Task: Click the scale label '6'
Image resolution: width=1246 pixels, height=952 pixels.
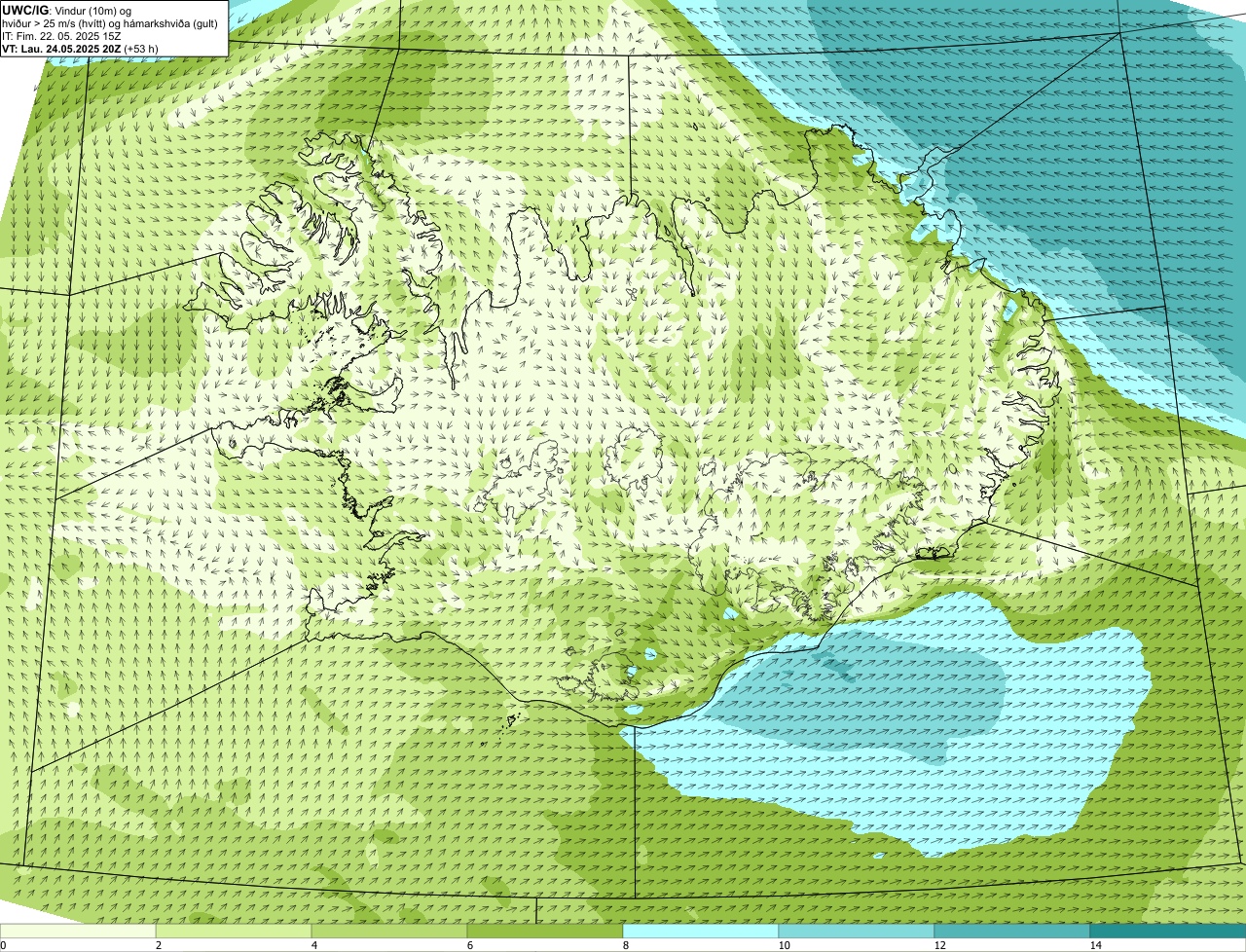Action: [469, 945]
